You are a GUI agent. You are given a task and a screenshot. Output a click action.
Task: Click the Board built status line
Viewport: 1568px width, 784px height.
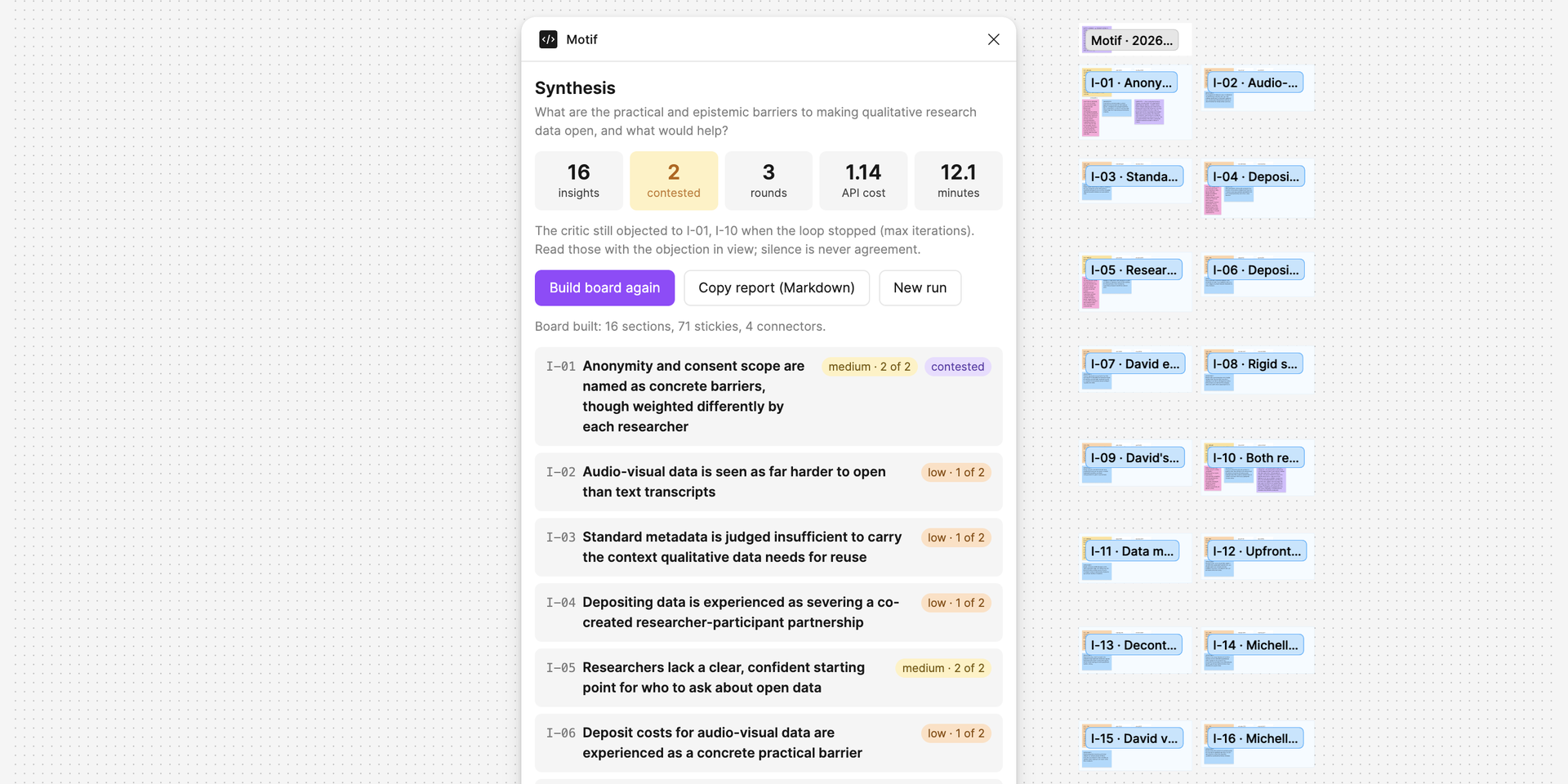point(680,326)
